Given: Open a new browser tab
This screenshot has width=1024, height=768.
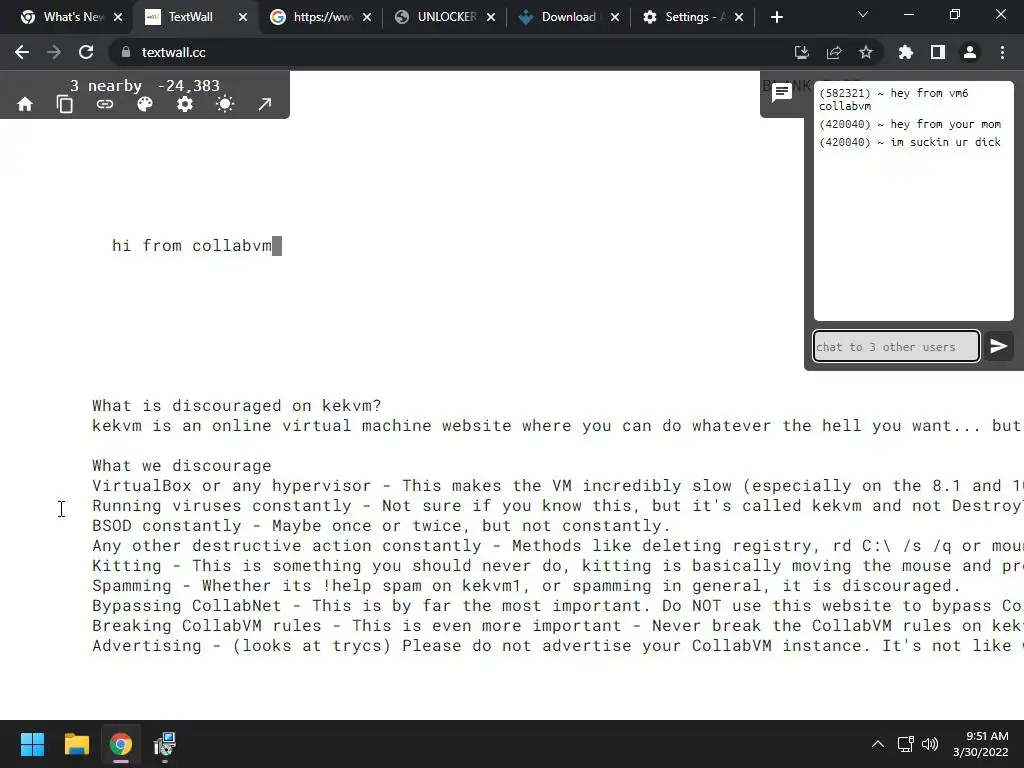Looking at the screenshot, I should coord(776,17).
